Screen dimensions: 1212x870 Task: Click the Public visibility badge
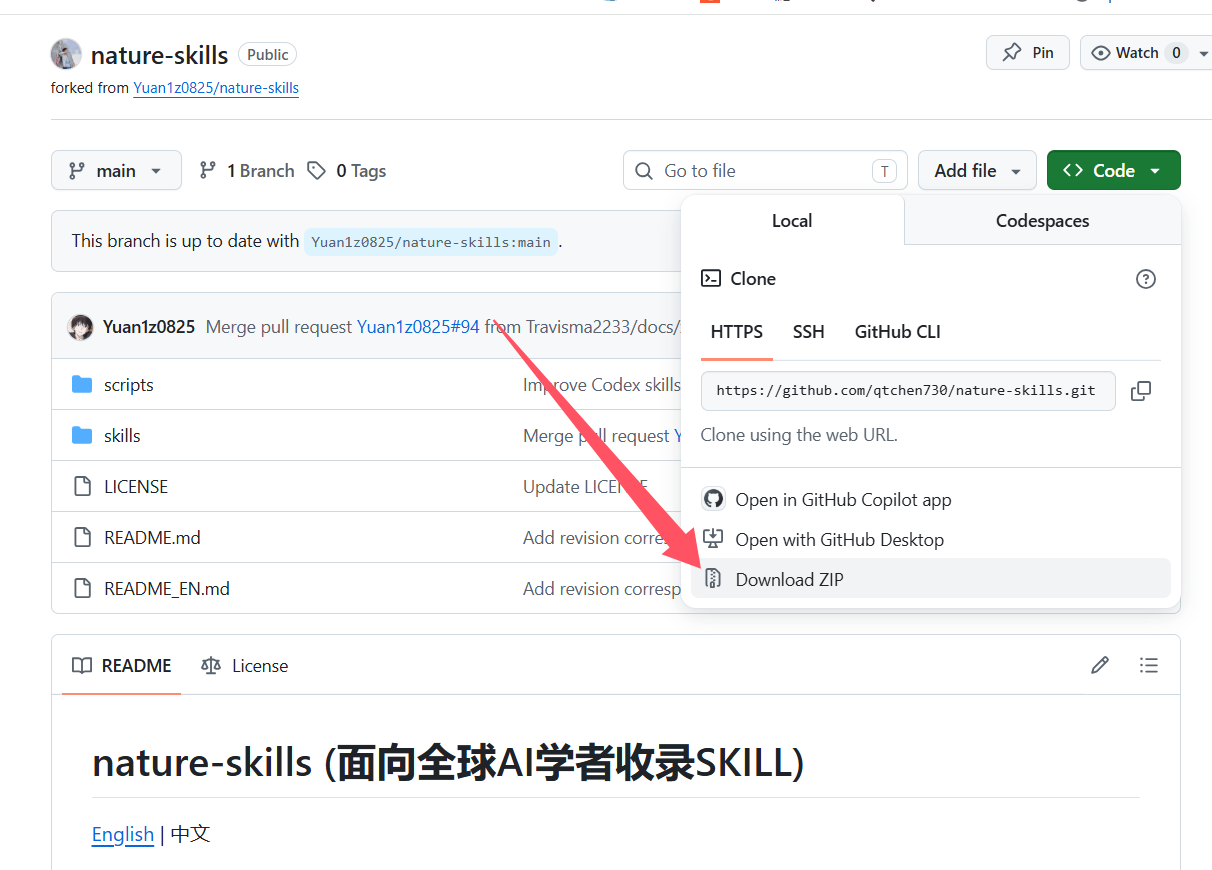pyautogui.click(x=267, y=55)
